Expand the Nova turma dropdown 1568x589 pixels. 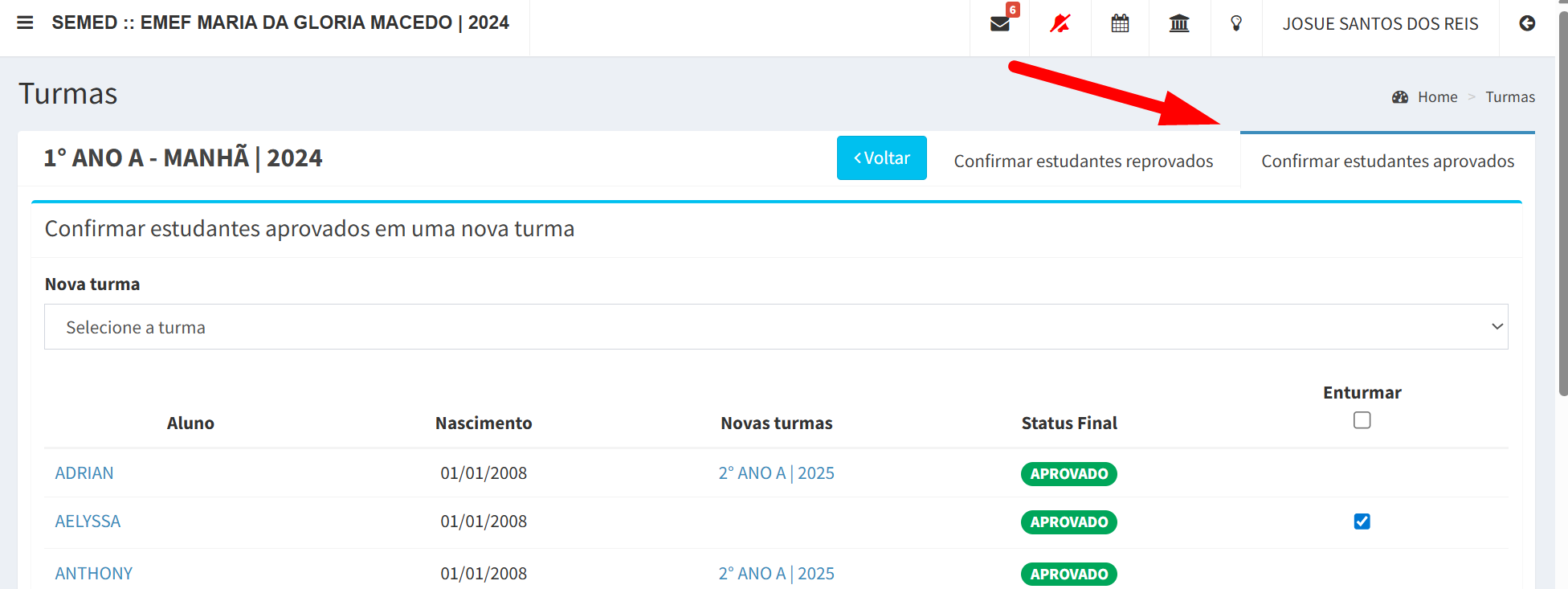tap(776, 327)
